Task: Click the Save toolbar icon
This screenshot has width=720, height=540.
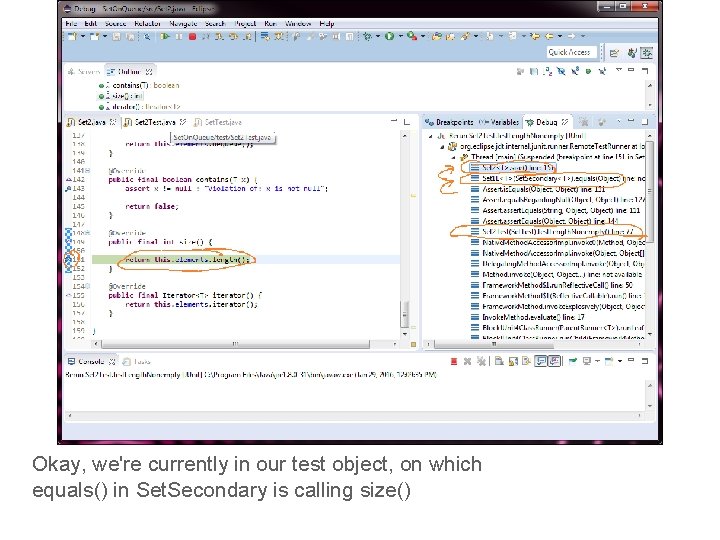Action: (x=117, y=36)
